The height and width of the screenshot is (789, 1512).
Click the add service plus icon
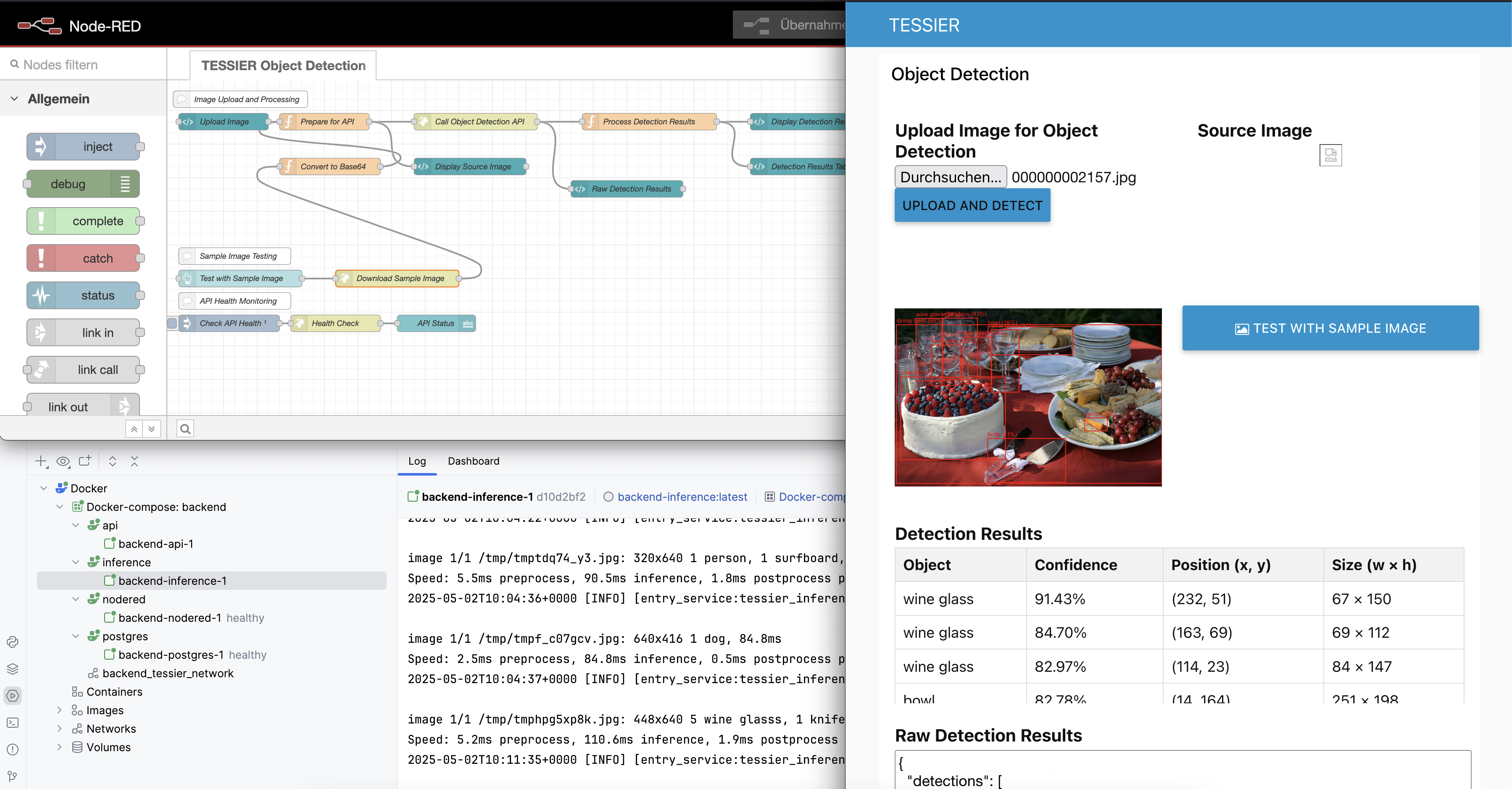point(41,462)
